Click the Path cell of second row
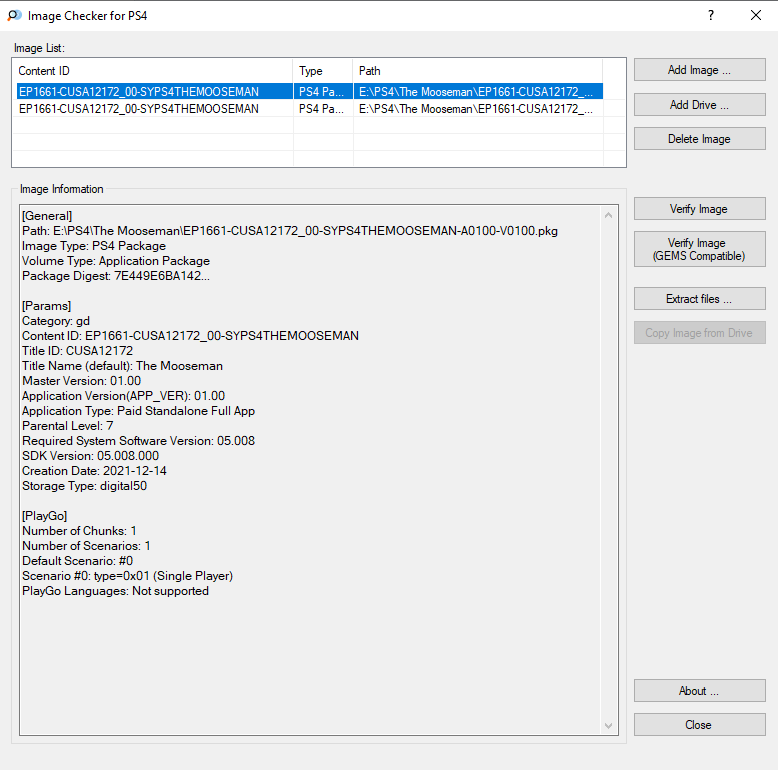The image size is (778, 770). click(x=477, y=109)
